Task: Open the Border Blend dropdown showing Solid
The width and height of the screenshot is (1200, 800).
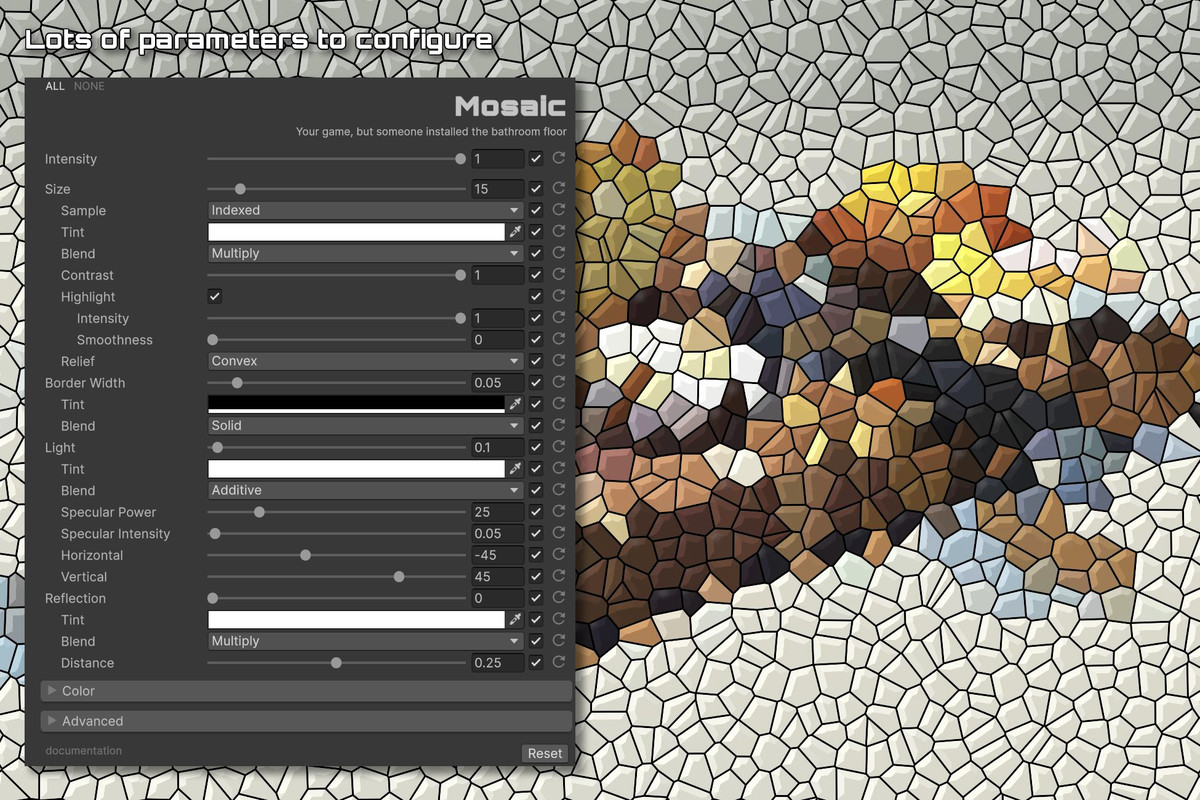Action: 365,425
